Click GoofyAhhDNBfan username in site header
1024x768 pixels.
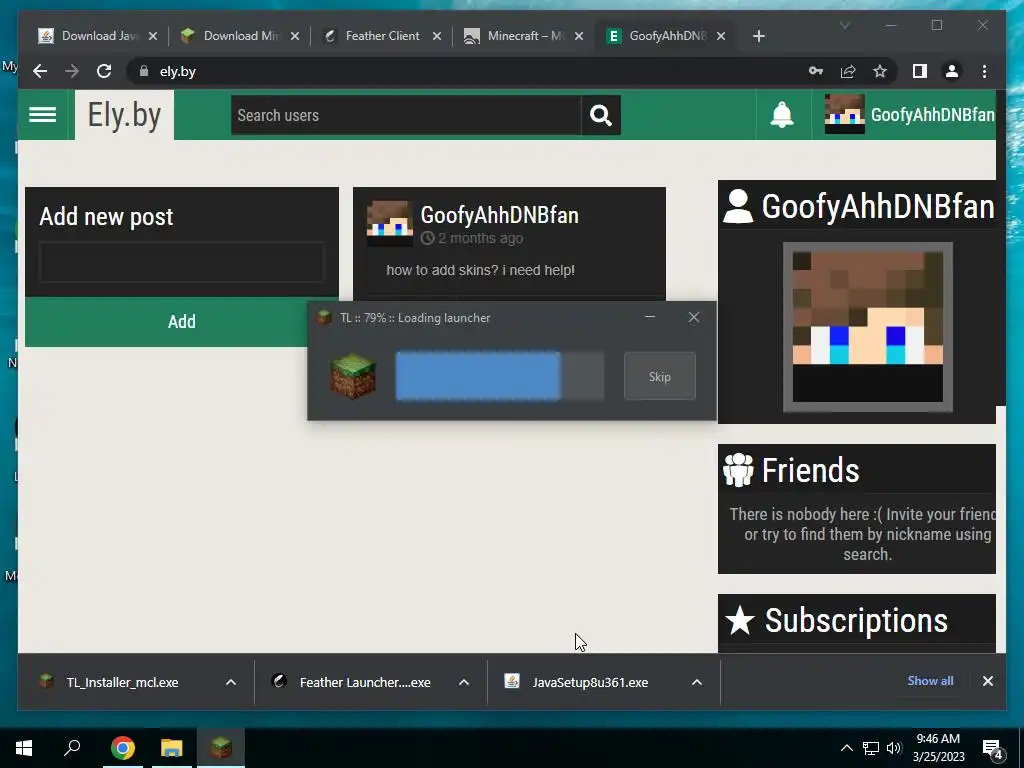tap(933, 115)
